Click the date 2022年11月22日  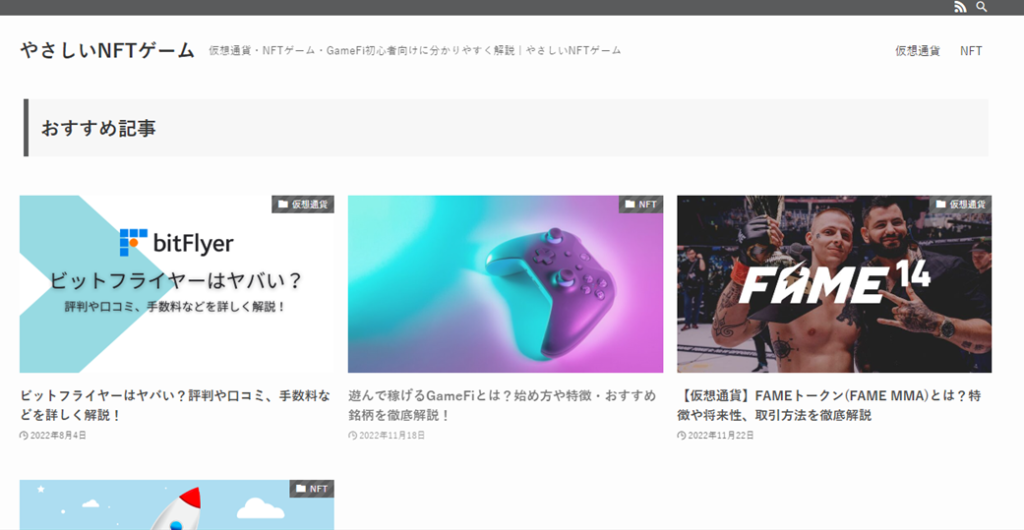[720, 435]
